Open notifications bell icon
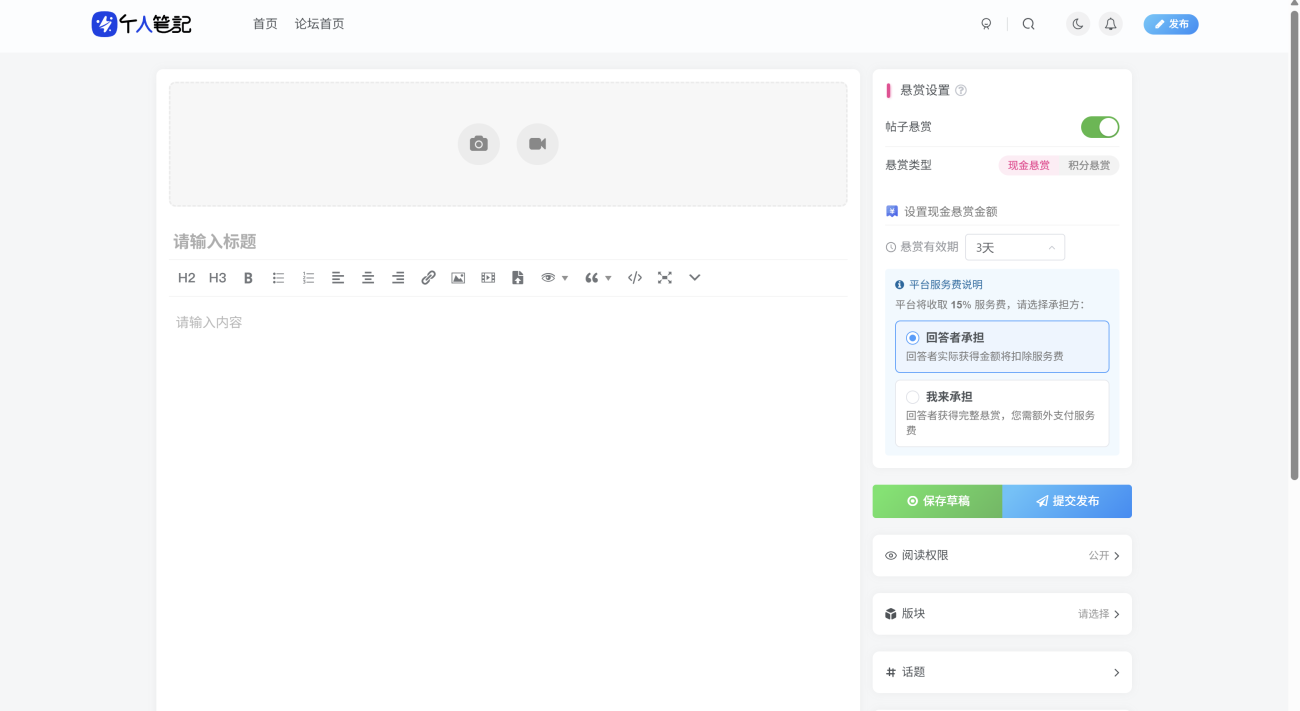 click(x=1110, y=24)
